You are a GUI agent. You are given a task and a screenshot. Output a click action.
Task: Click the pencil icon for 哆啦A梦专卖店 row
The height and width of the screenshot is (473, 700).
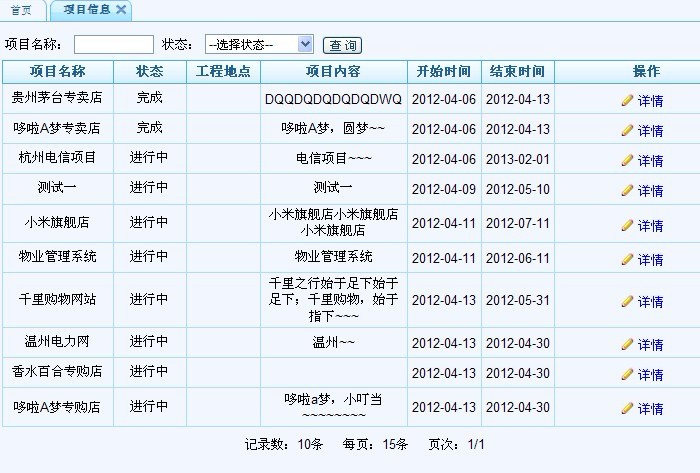[627, 130]
